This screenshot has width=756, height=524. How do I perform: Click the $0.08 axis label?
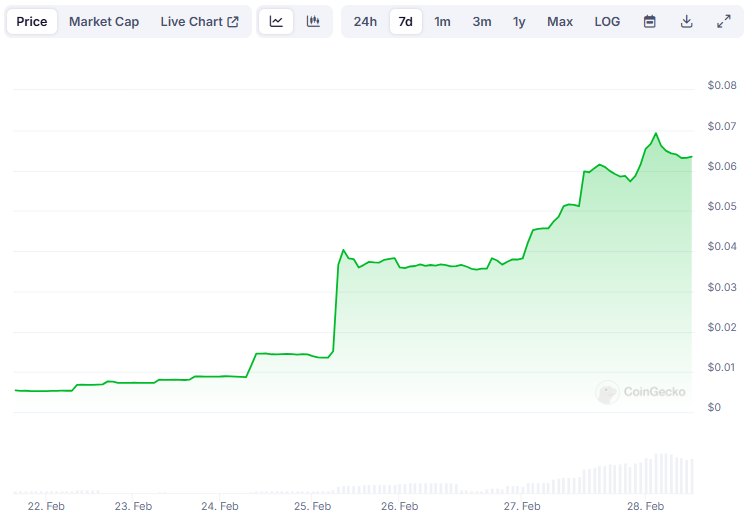(722, 85)
